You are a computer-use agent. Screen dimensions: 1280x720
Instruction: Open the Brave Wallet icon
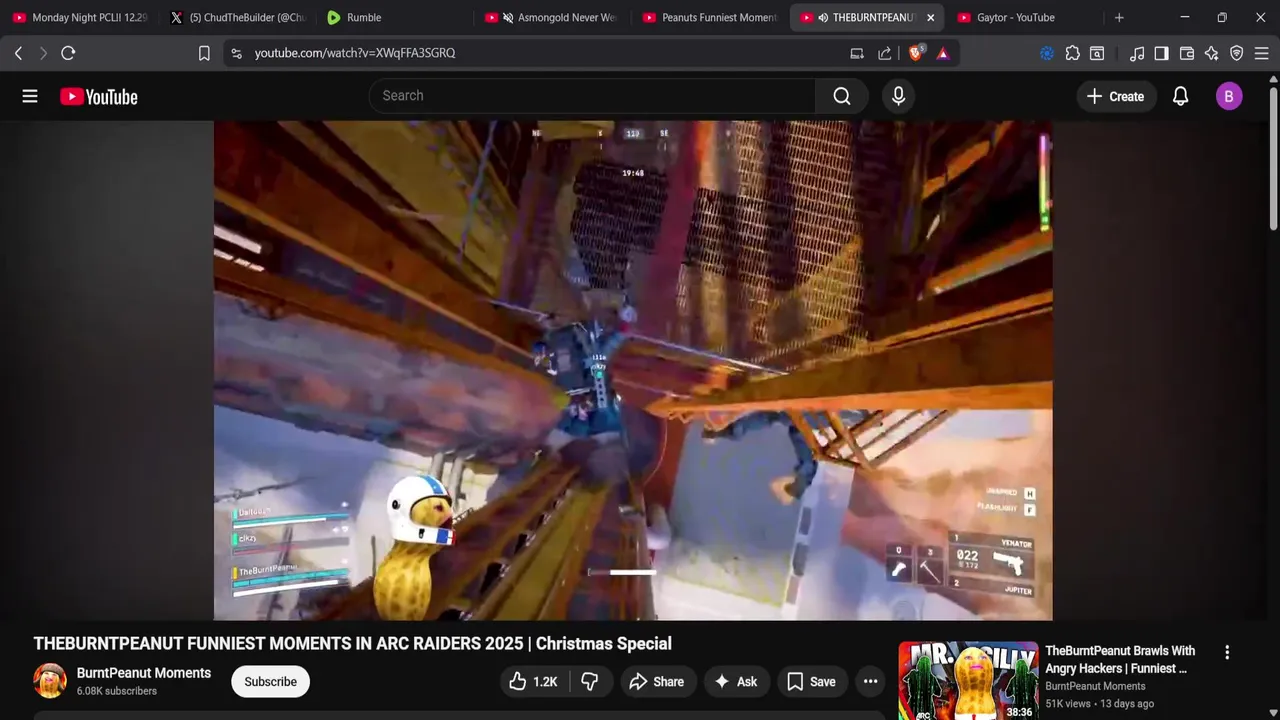tap(1187, 53)
